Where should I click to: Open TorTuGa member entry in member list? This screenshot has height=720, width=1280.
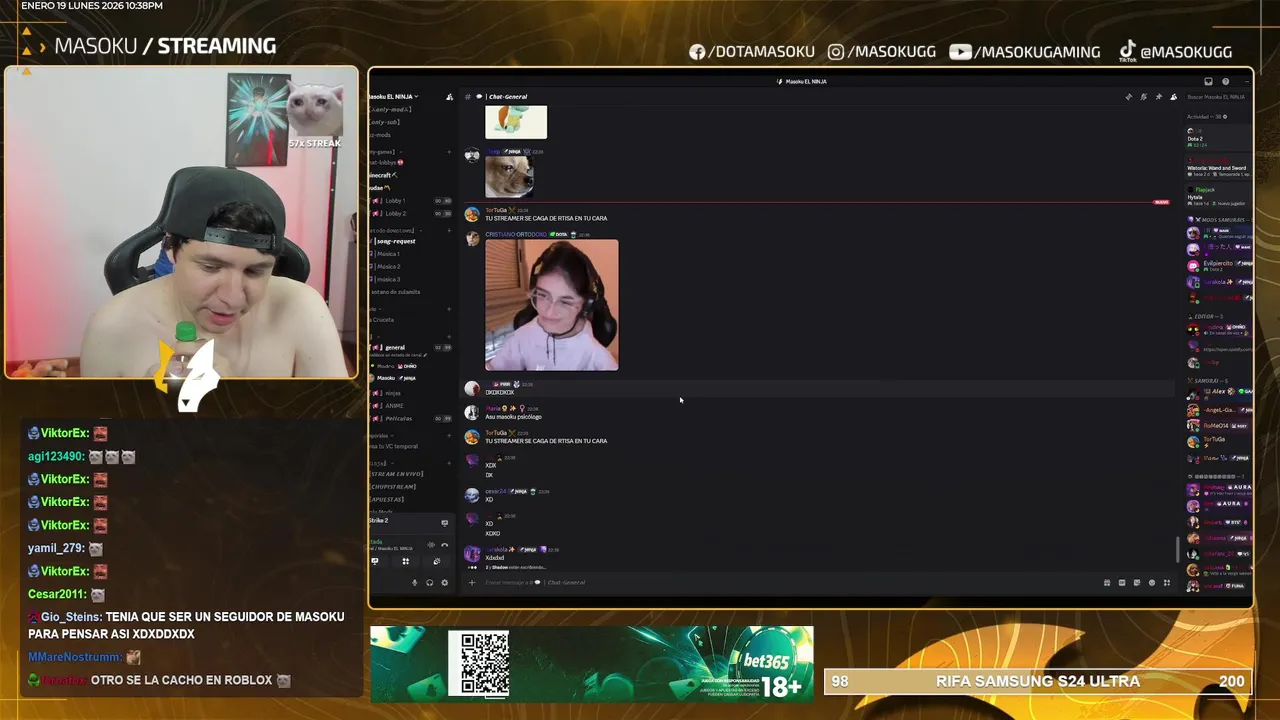1218,441
